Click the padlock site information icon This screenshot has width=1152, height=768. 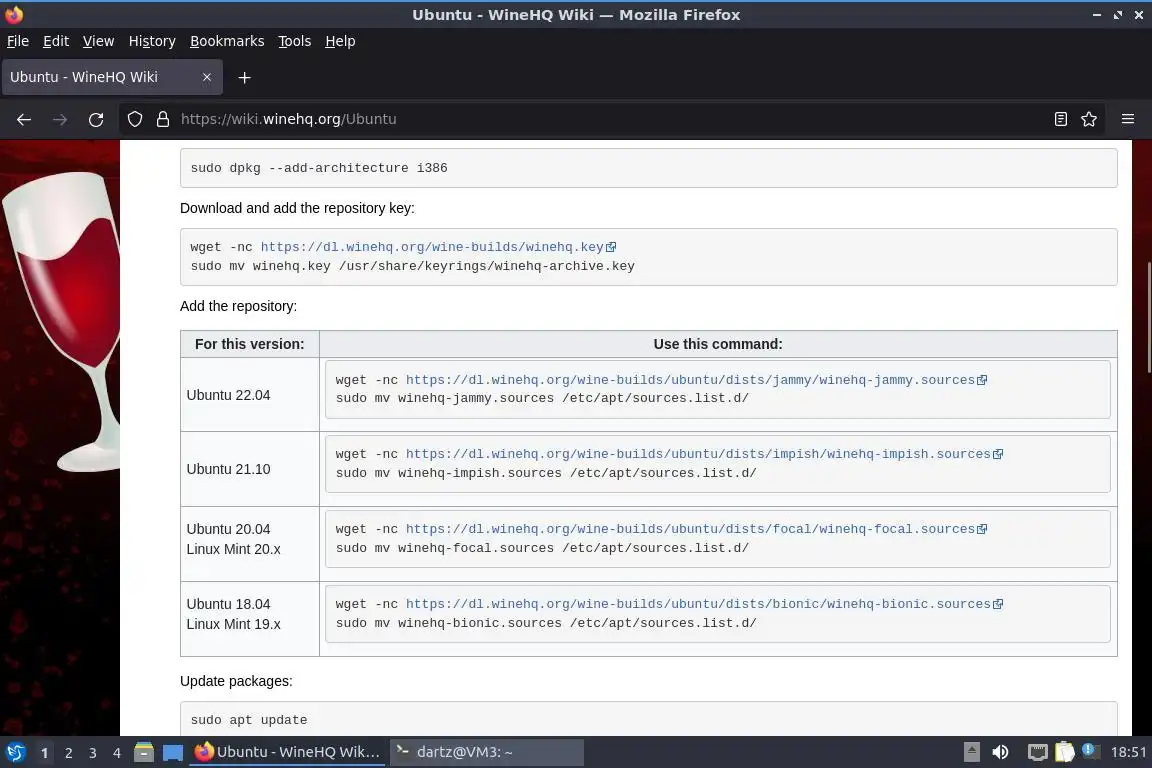pyautogui.click(x=163, y=119)
